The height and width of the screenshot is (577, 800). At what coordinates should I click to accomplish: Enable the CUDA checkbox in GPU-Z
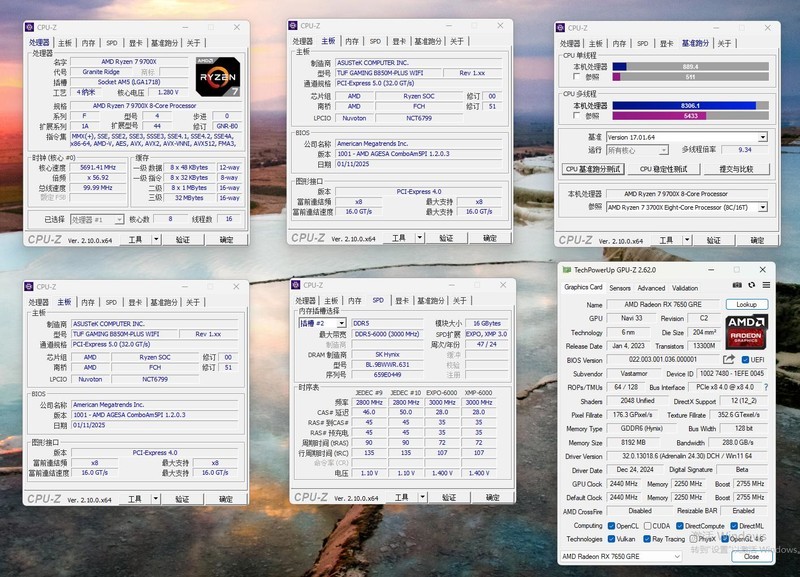coord(646,525)
